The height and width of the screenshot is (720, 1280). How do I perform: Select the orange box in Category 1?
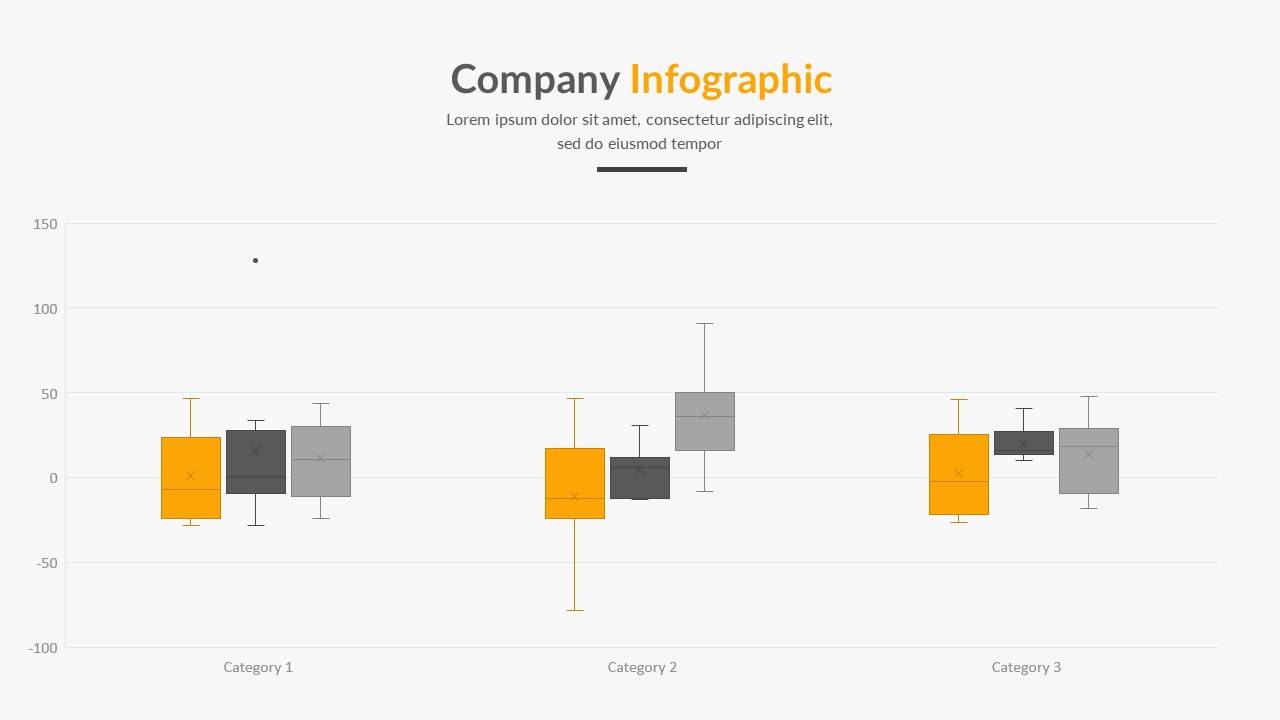[x=191, y=478]
